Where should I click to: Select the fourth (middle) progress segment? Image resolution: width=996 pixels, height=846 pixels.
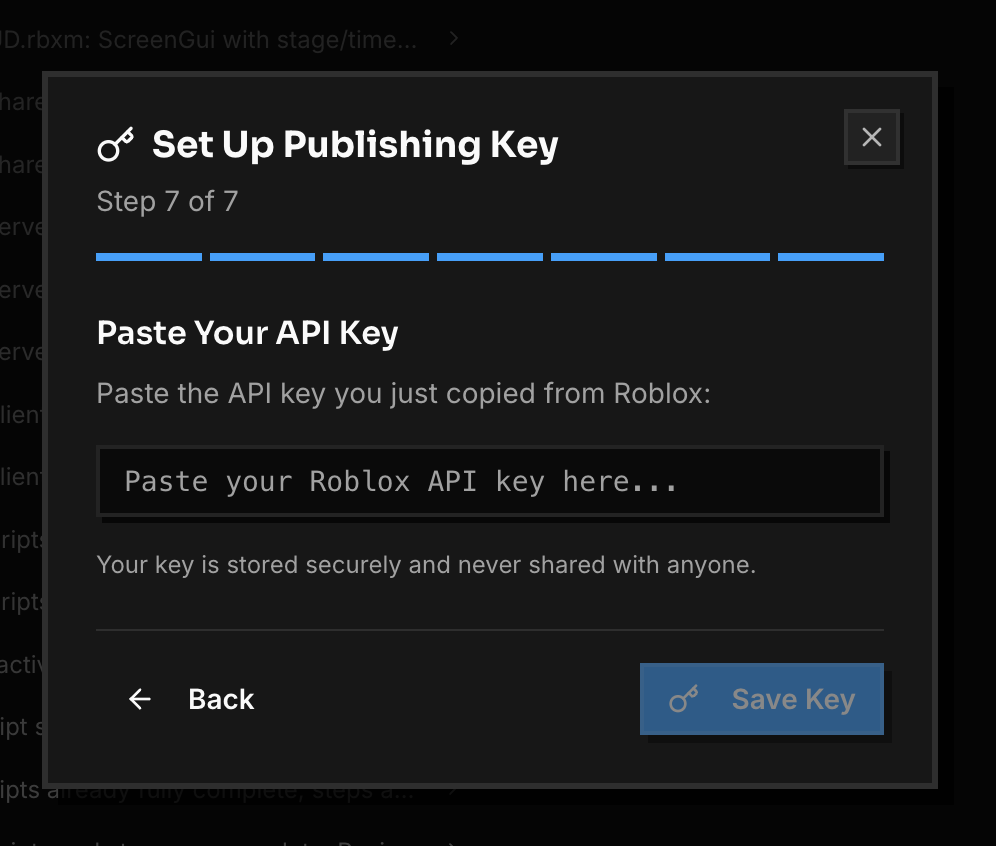(490, 257)
